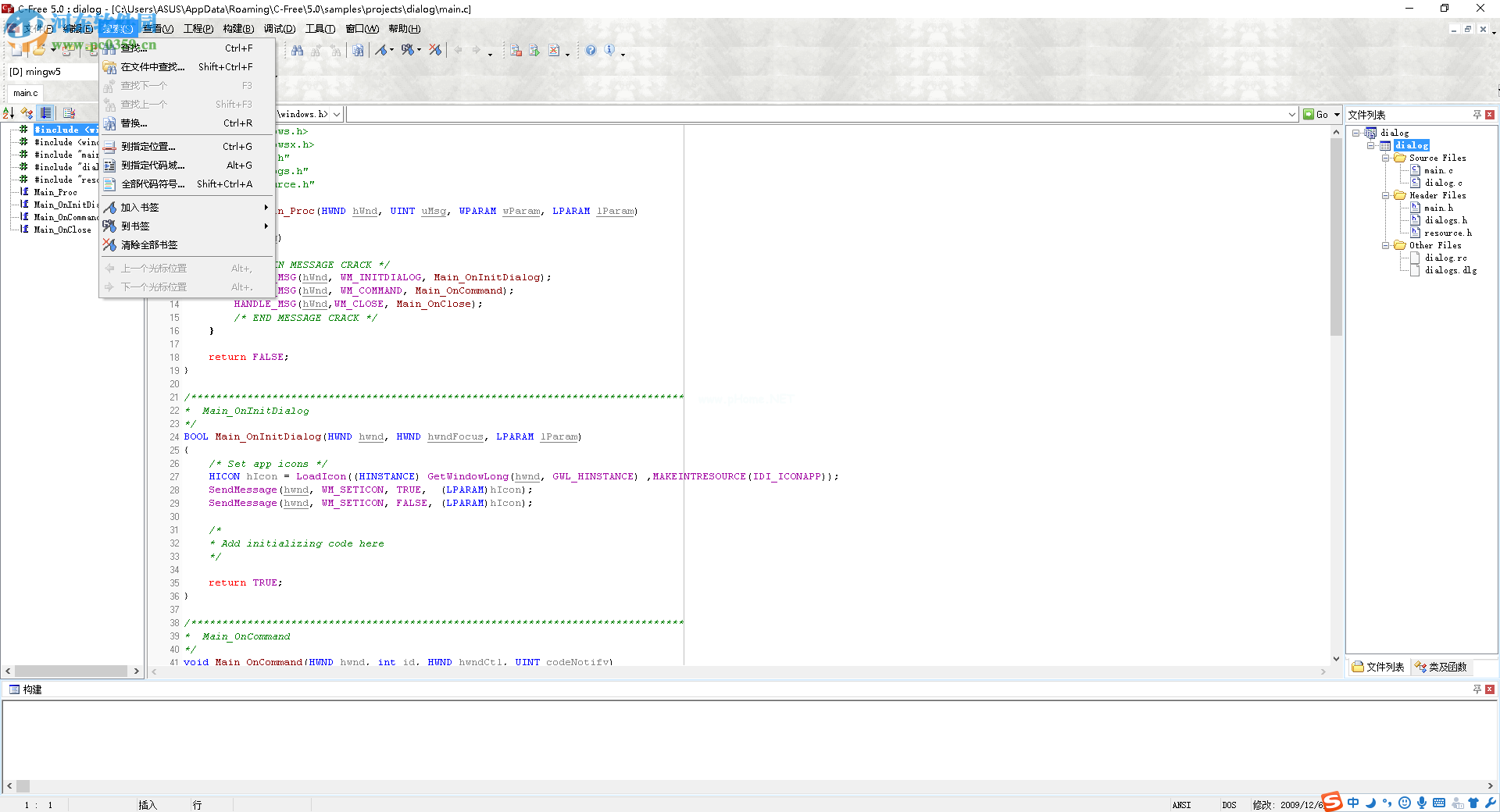The image size is (1500, 812).
Task: Select 替换 (Replace) from the search menu
Action: click(134, 123)
